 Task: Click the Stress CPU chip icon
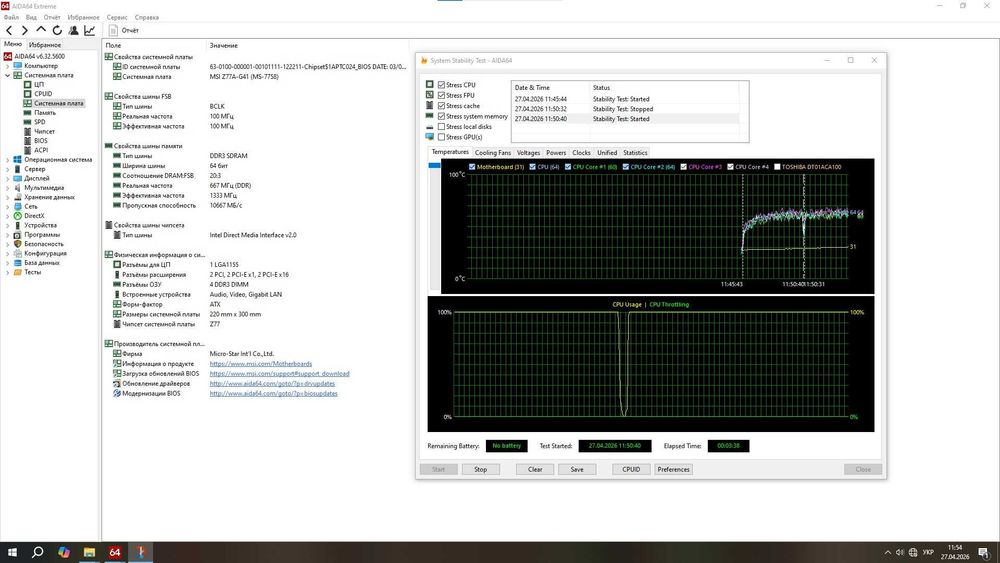click(429, 84)
